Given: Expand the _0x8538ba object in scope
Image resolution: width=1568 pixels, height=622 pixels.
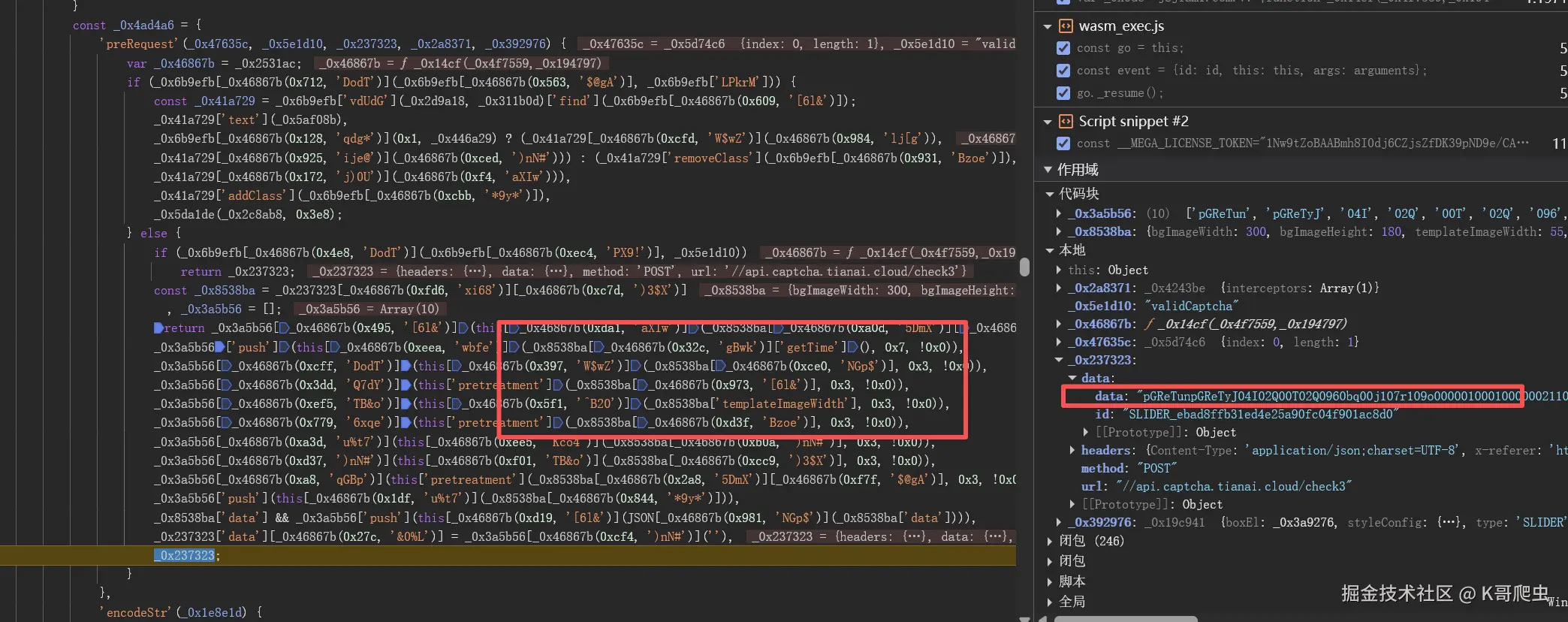Looking at the screenshot, I should (x=1059, y=232).
